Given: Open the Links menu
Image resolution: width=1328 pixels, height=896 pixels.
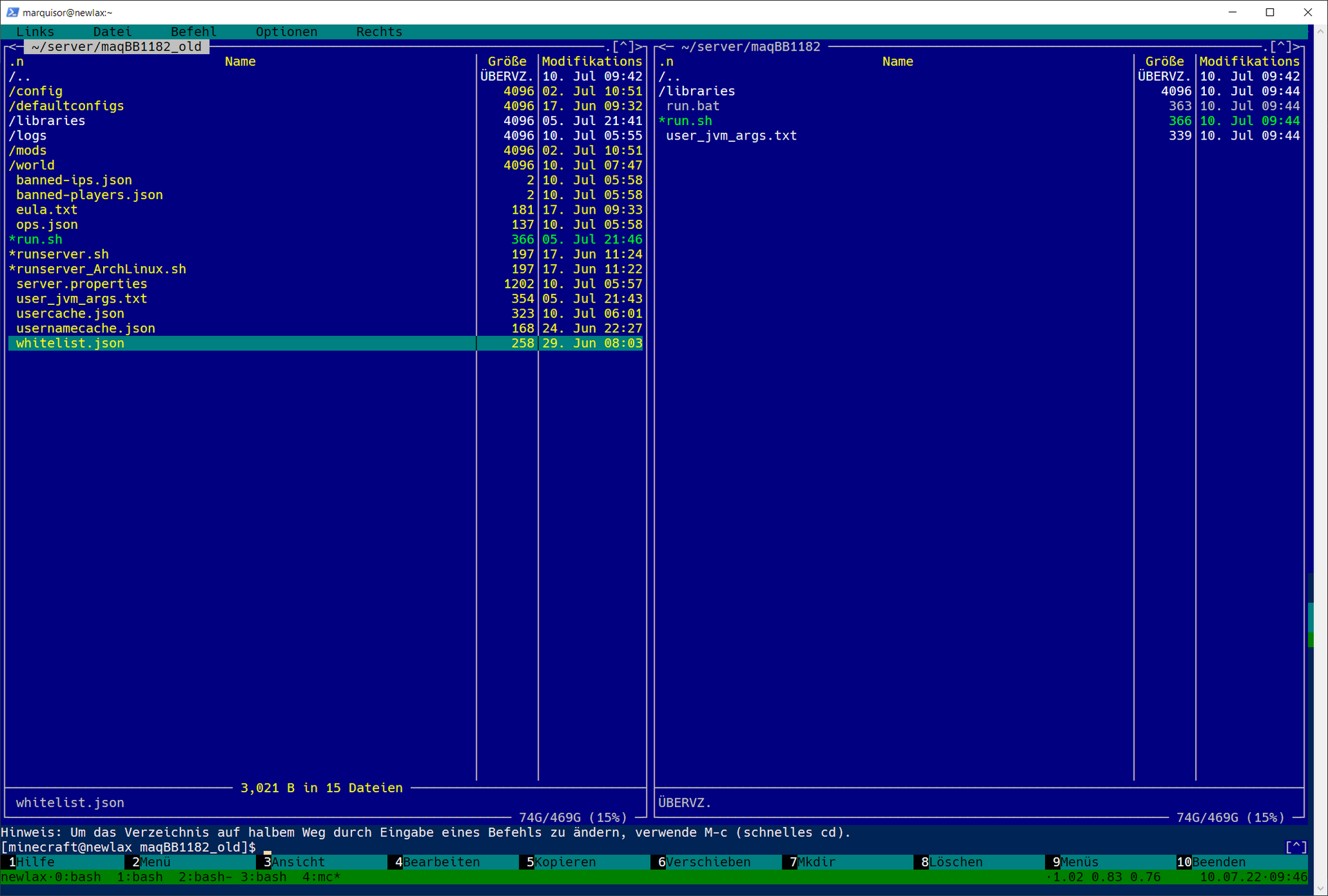Looking at the screenshot, I should point(35,32).
